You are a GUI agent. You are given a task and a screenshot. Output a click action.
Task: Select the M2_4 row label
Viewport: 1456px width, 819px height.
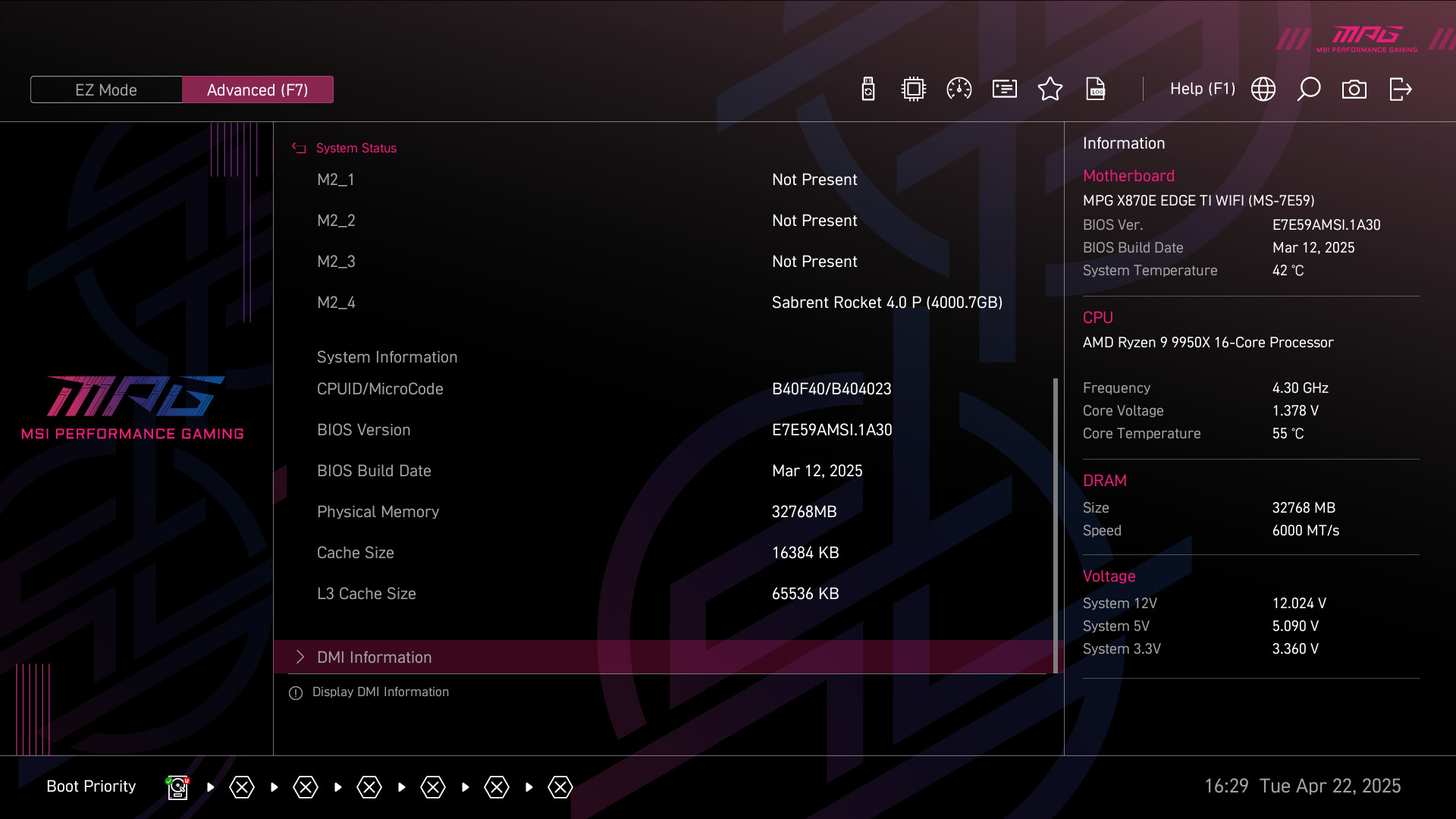pos(336,303)
